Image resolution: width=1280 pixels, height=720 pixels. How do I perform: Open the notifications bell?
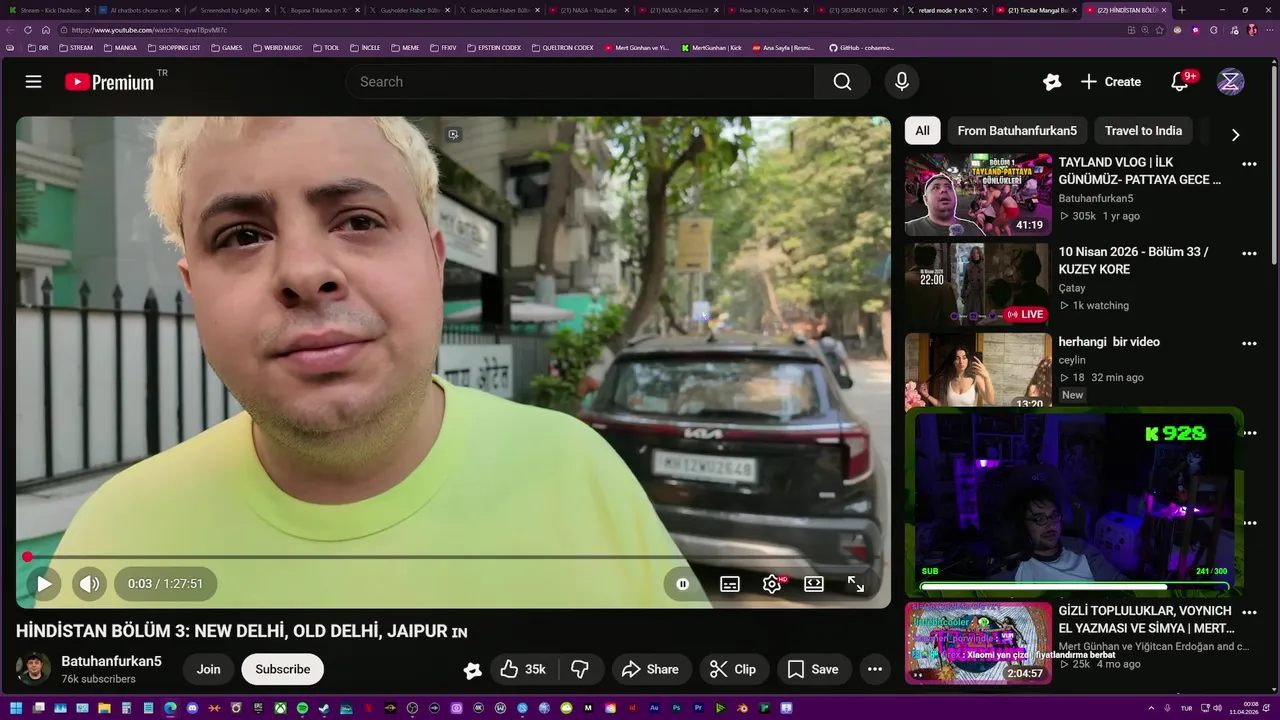pyautogui.click(x=1180, y=82)
